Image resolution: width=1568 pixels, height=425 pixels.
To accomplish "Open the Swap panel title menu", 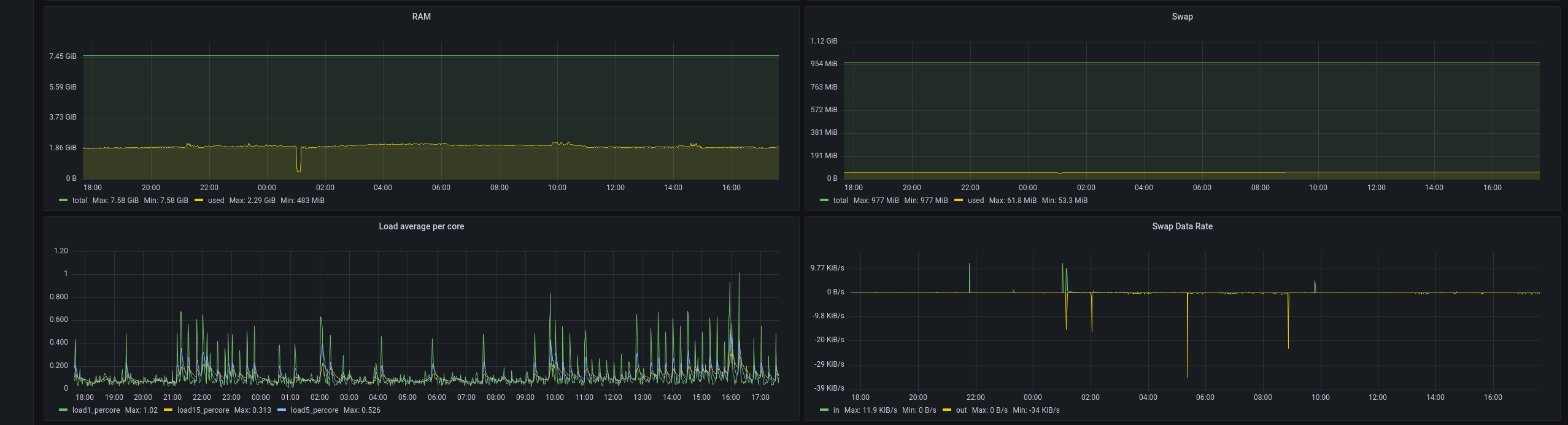I will pyautogui.click(x=1182, y=17).
